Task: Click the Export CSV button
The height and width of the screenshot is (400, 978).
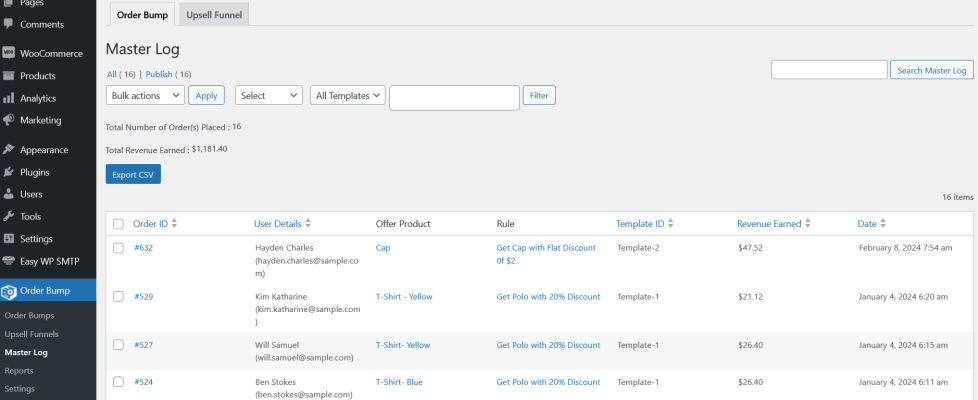Action: [x=133, y=174]
